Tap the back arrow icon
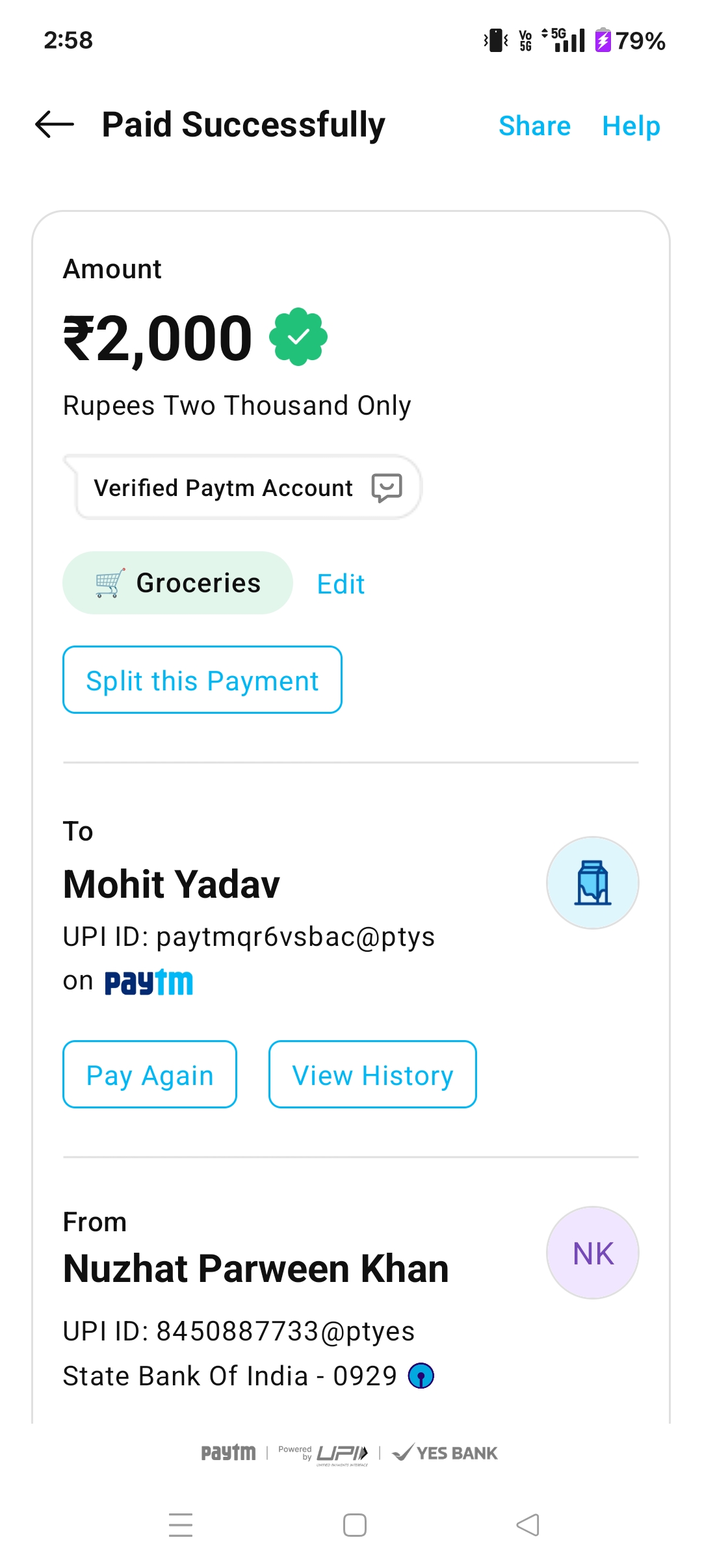The image size is (702, 1568). [x=55, y=124]
